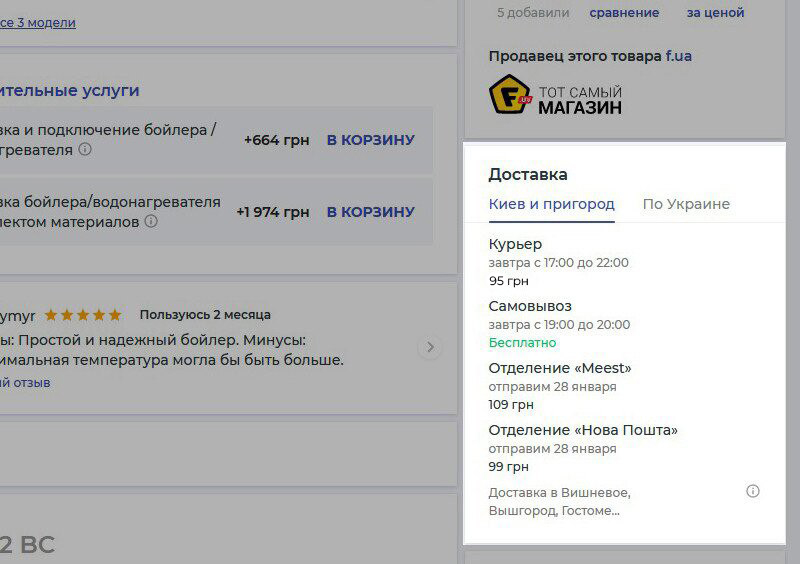Click the 109 грн Meest price
The width and height of the screenshot is (800, 564).
(x=511, y=405)
